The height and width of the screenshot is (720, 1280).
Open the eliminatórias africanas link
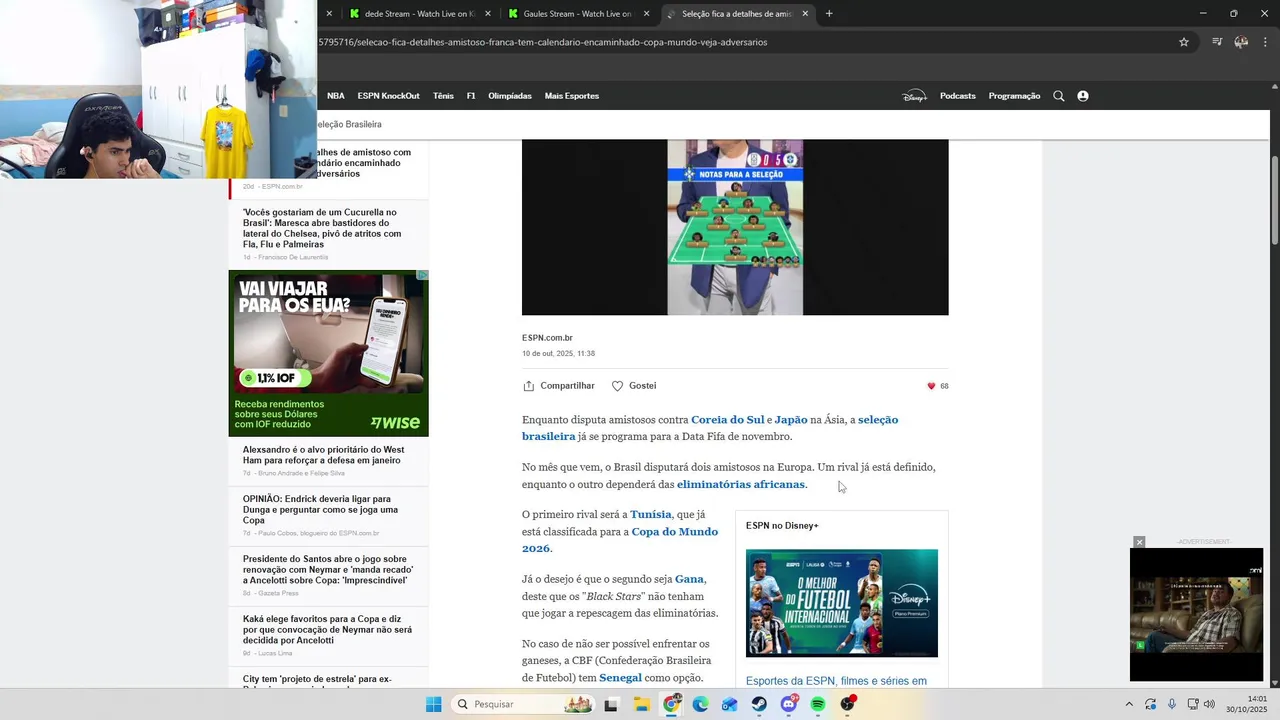coord(741,484)
